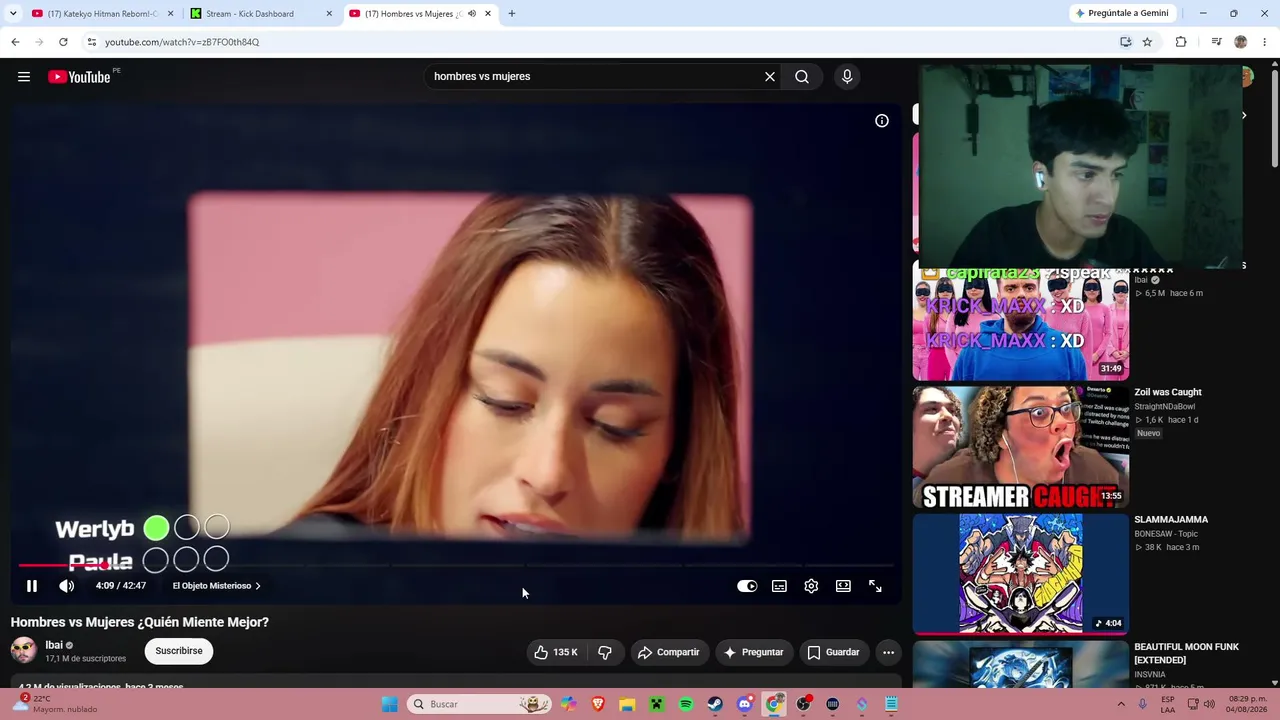Select the 'Hombres vs Mujeres' browser tab

(420, 14)
